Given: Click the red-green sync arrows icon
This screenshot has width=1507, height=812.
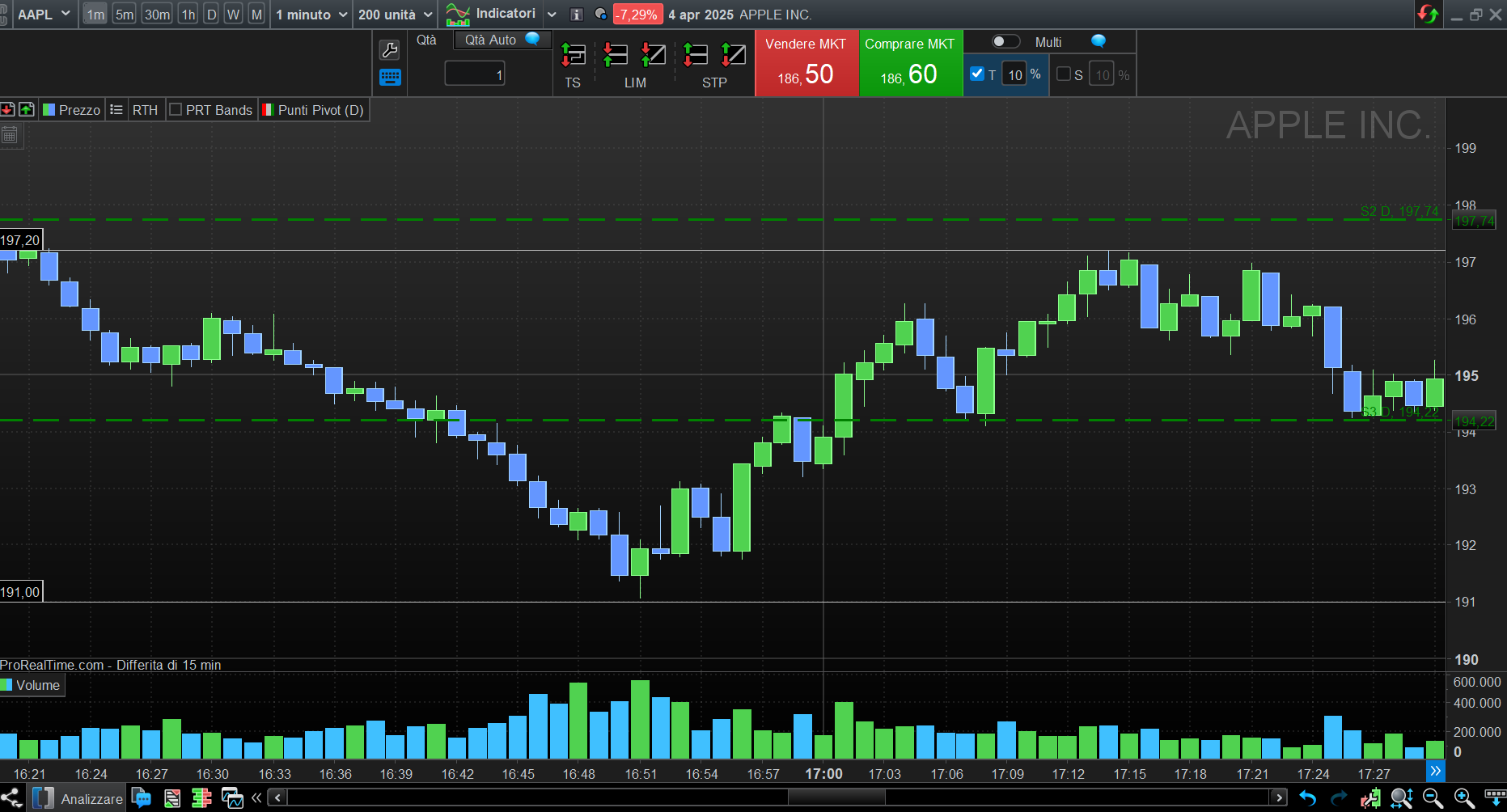Looking at the screenshot, I should click(1428, 14).
